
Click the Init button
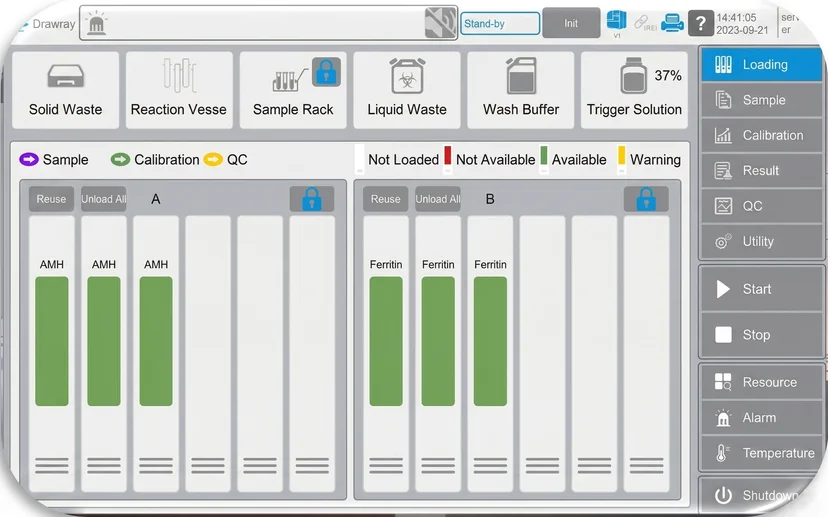571,23
